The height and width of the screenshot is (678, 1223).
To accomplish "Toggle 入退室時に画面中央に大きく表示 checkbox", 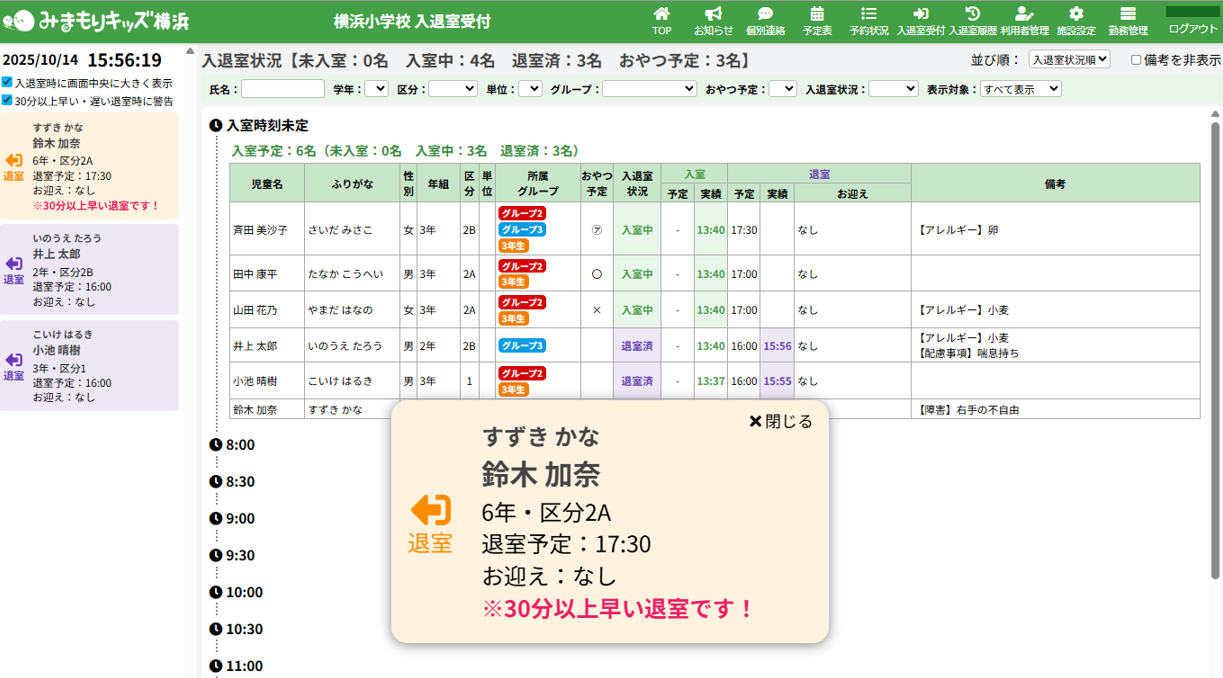I will coord(8,83).
